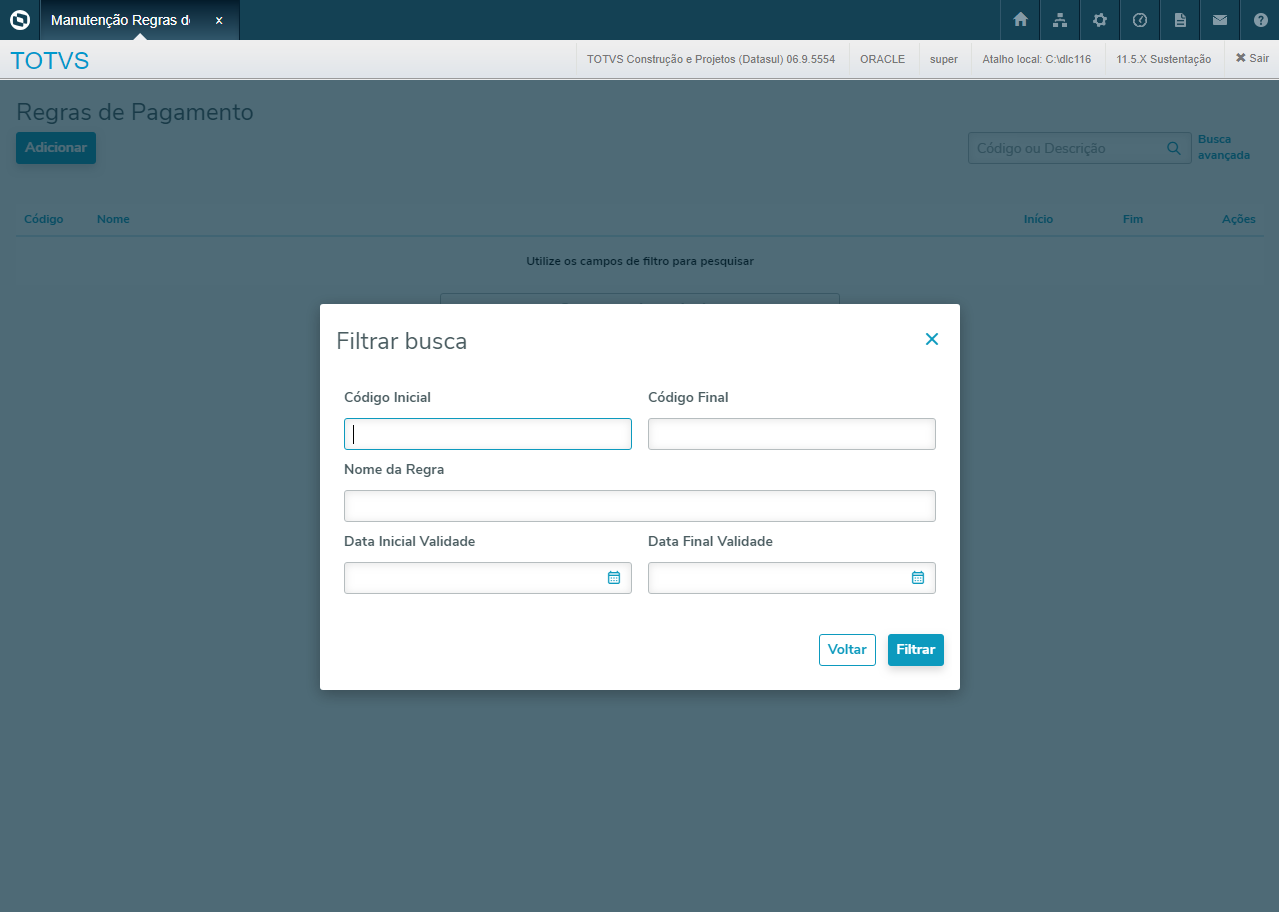Click TOTVS Construção e Projetos version label

pos(711,59)
